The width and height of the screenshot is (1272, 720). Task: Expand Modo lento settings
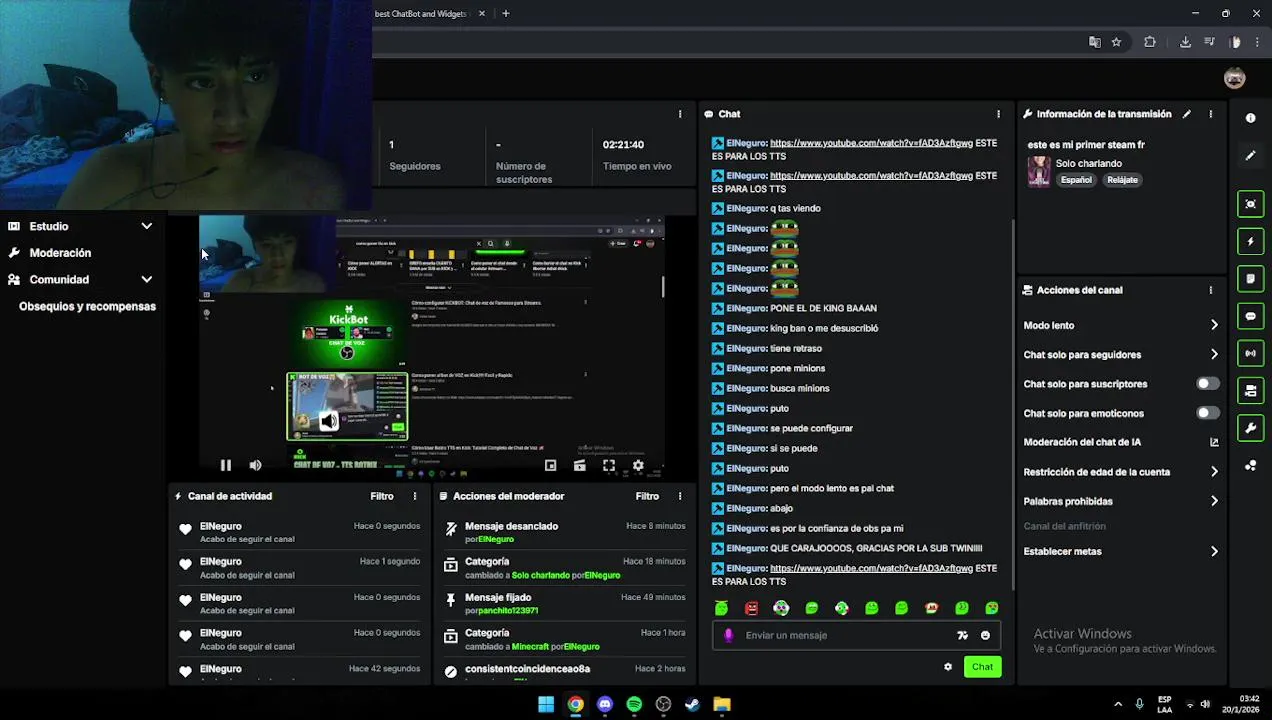click(x=1214, y=325)
